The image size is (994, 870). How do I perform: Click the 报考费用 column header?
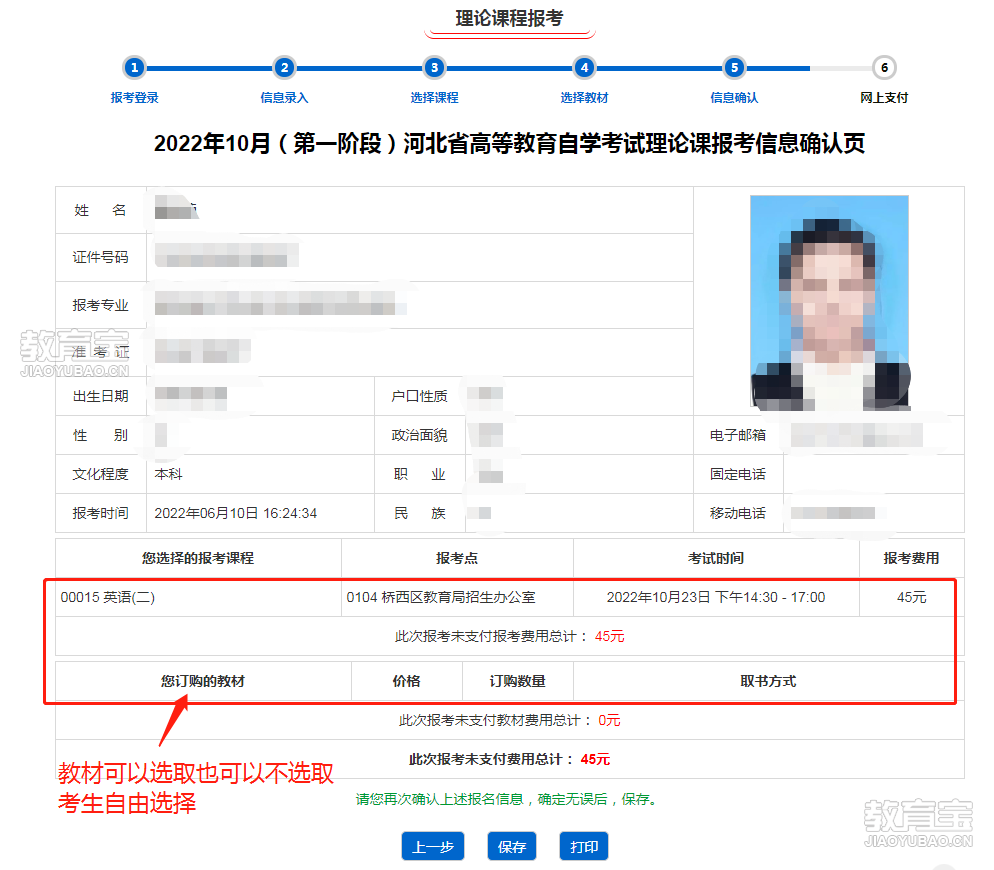click(912, 558)
